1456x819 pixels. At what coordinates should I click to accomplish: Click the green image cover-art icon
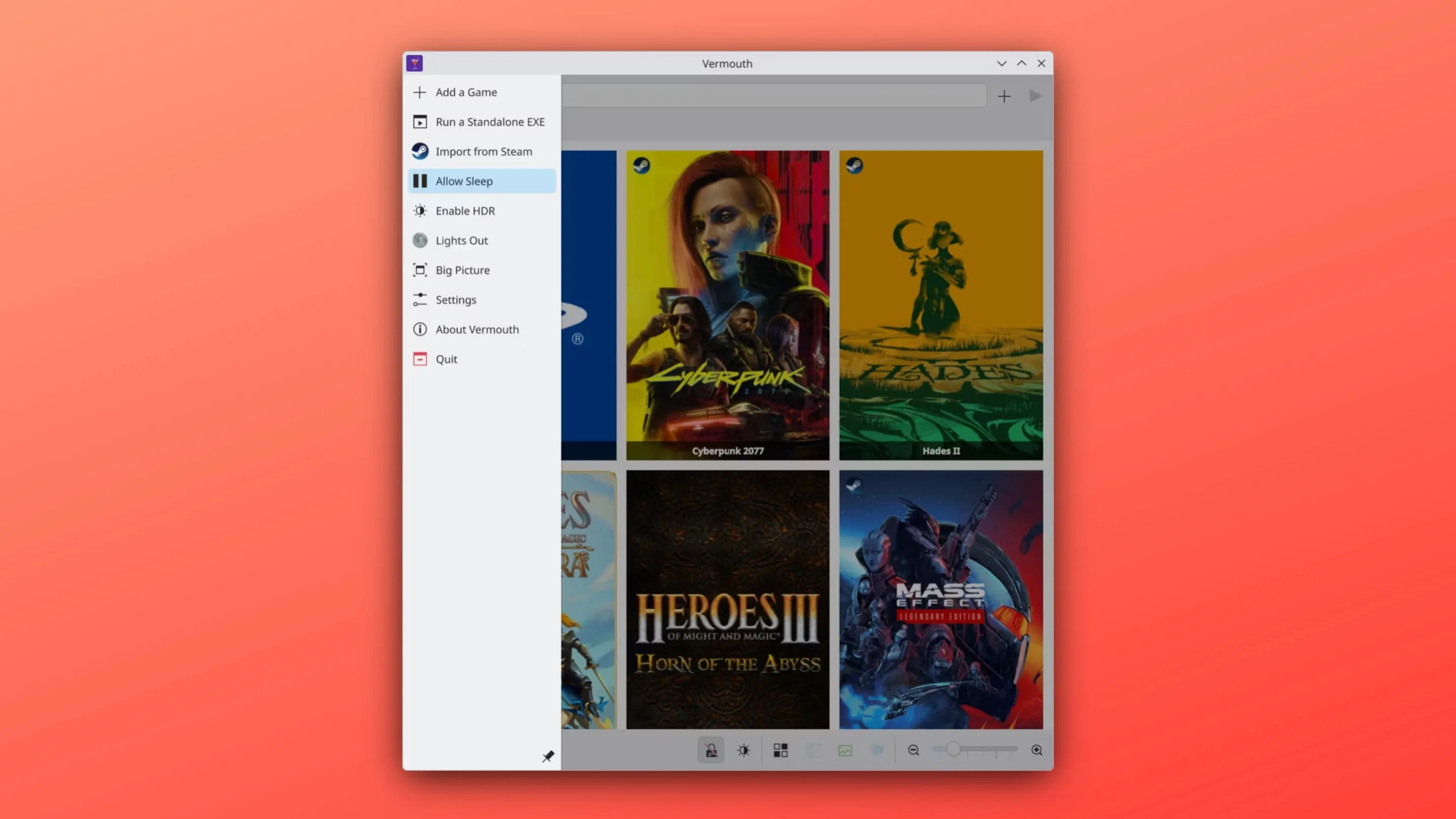(x=845, y=750)
